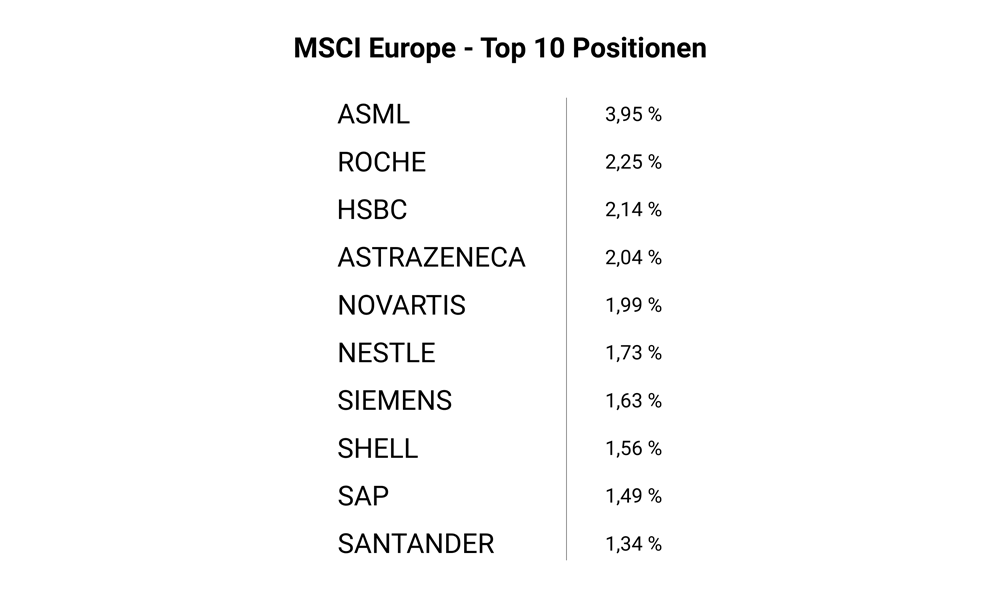
Task: Click the 3,95 % weighting value
Action: (633, 114)
